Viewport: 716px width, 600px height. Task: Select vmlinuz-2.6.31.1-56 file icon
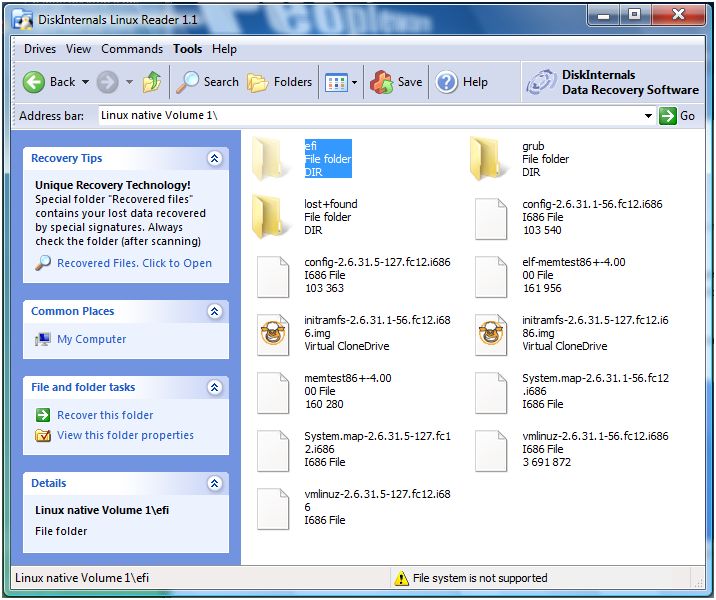click(x=491, y=451)
